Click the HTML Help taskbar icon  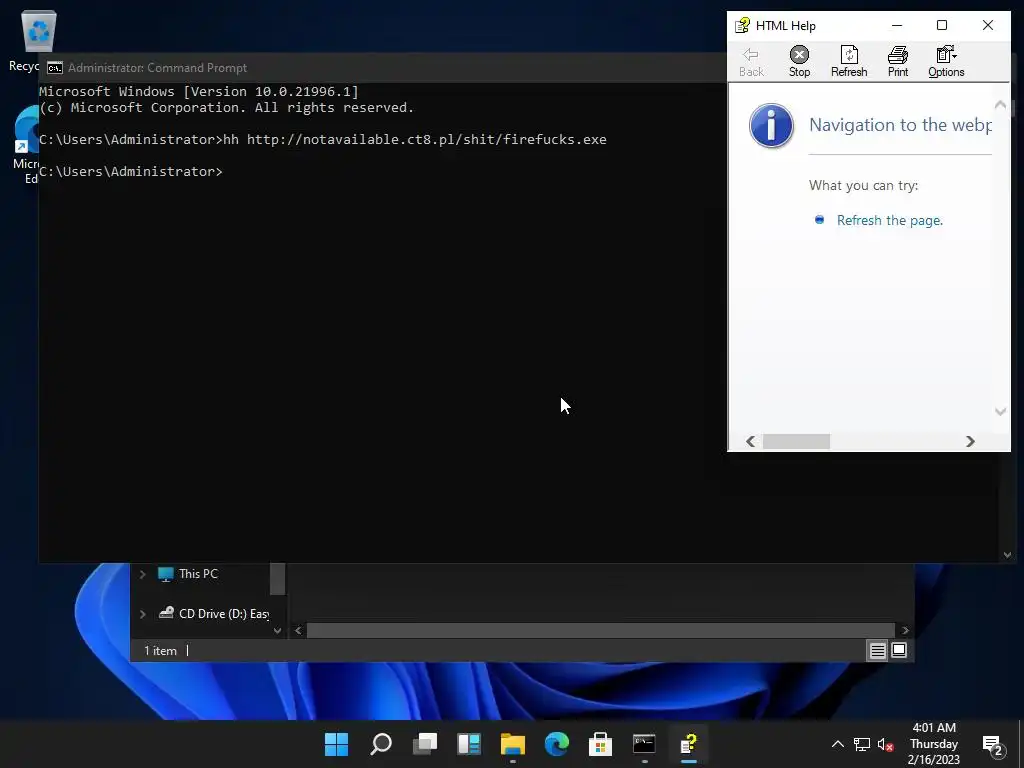pyautogui.click(x=688, y=744)
